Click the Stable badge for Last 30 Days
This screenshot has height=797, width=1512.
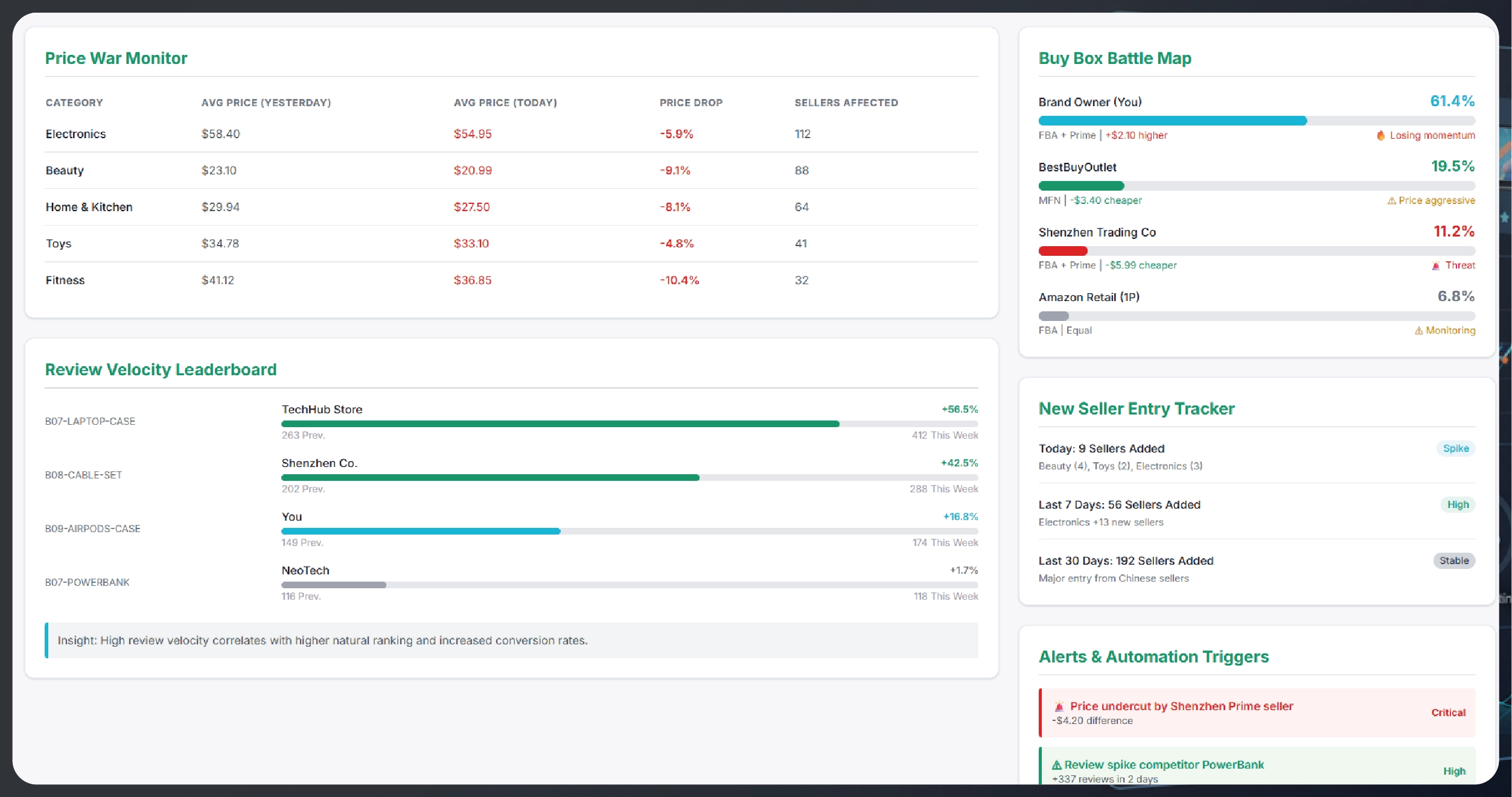[1453, 560]
